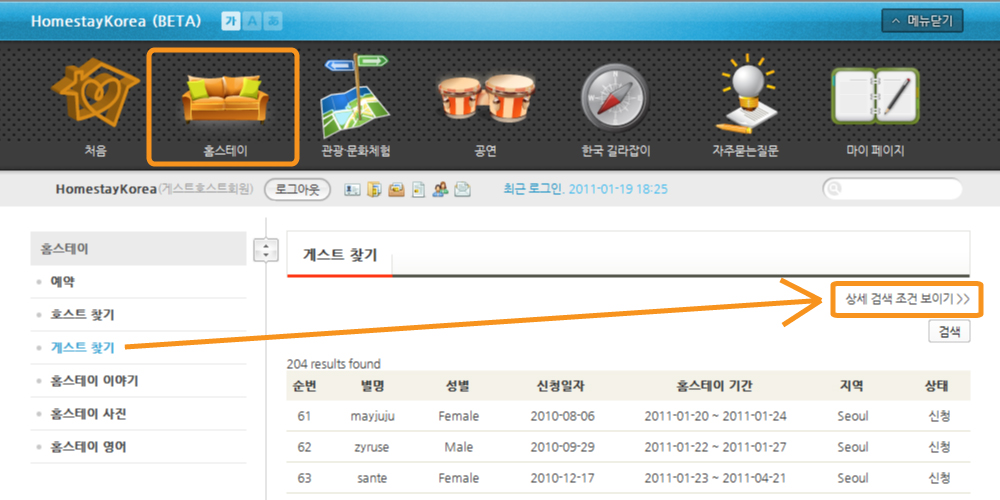Switch language to Korean with 가 button
The width and height of the screenshot is (1000, 500).
pyautogui.click(x=230, y=21)
